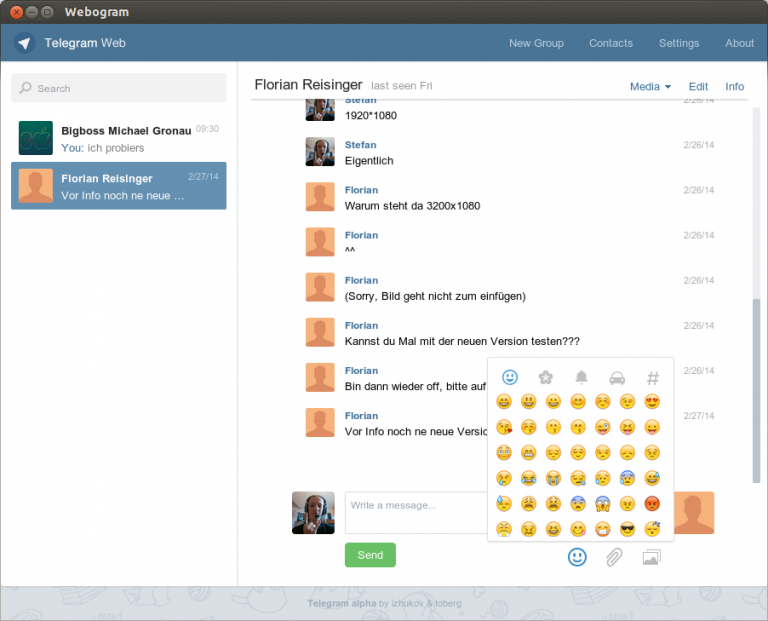Click 'last seen Fri' status text

[x=402, y=86]
